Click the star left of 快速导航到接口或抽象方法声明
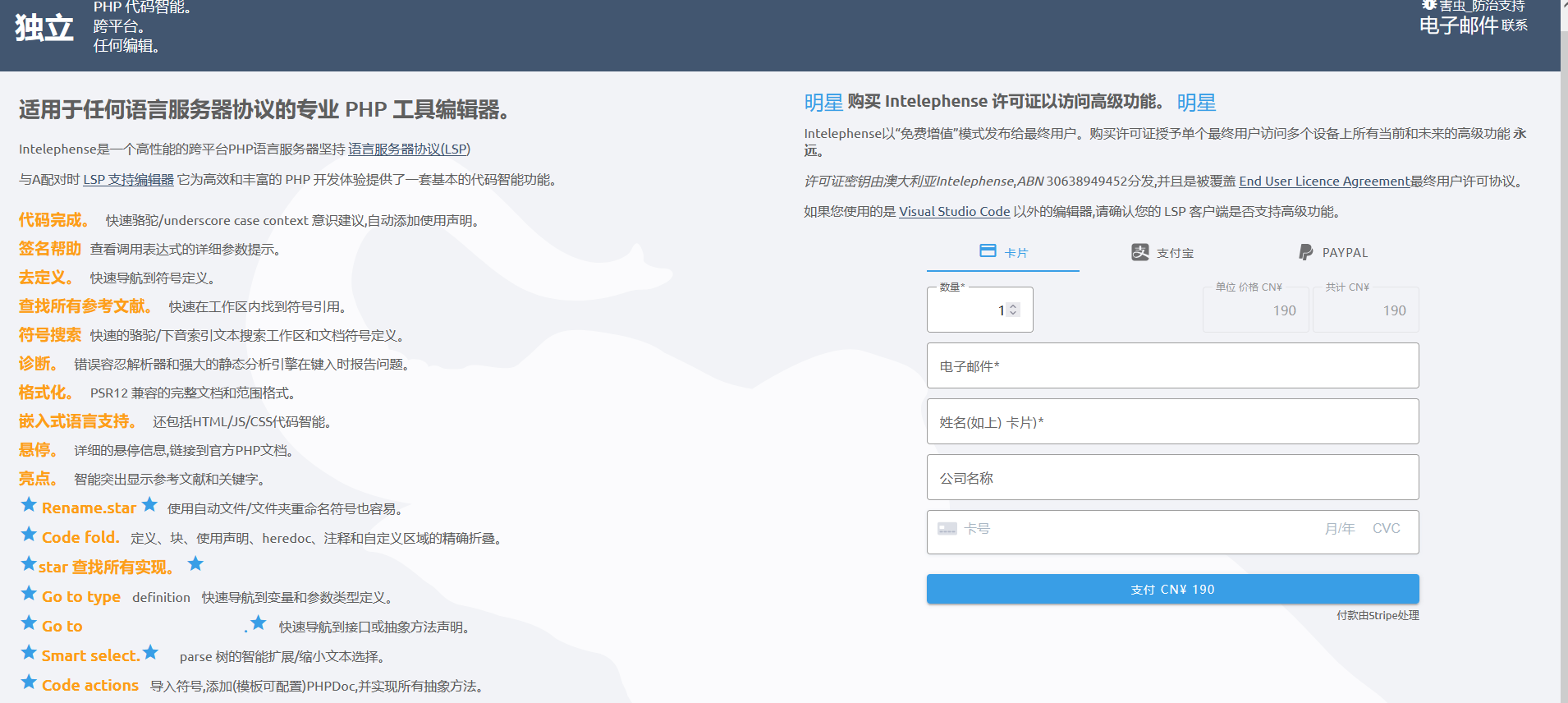 pyautogui.click(x=259, y=623)
